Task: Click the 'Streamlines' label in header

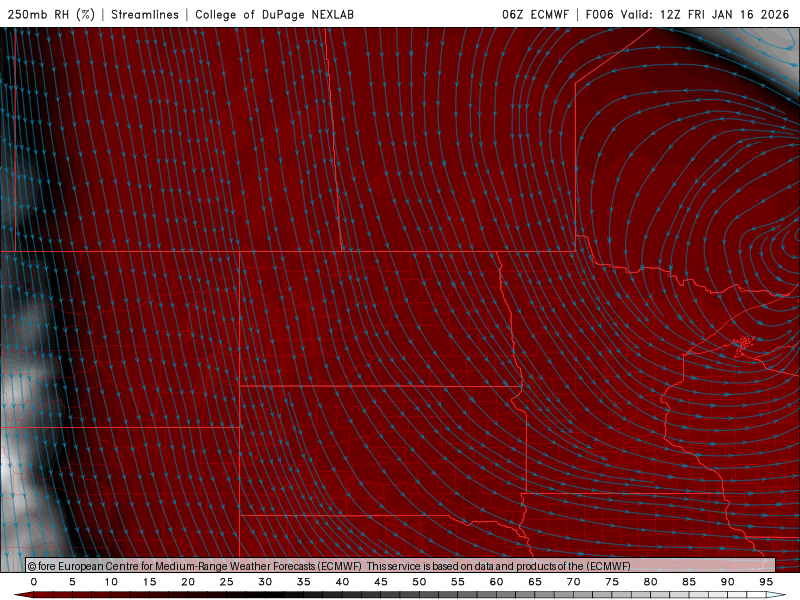Action: 145,14
